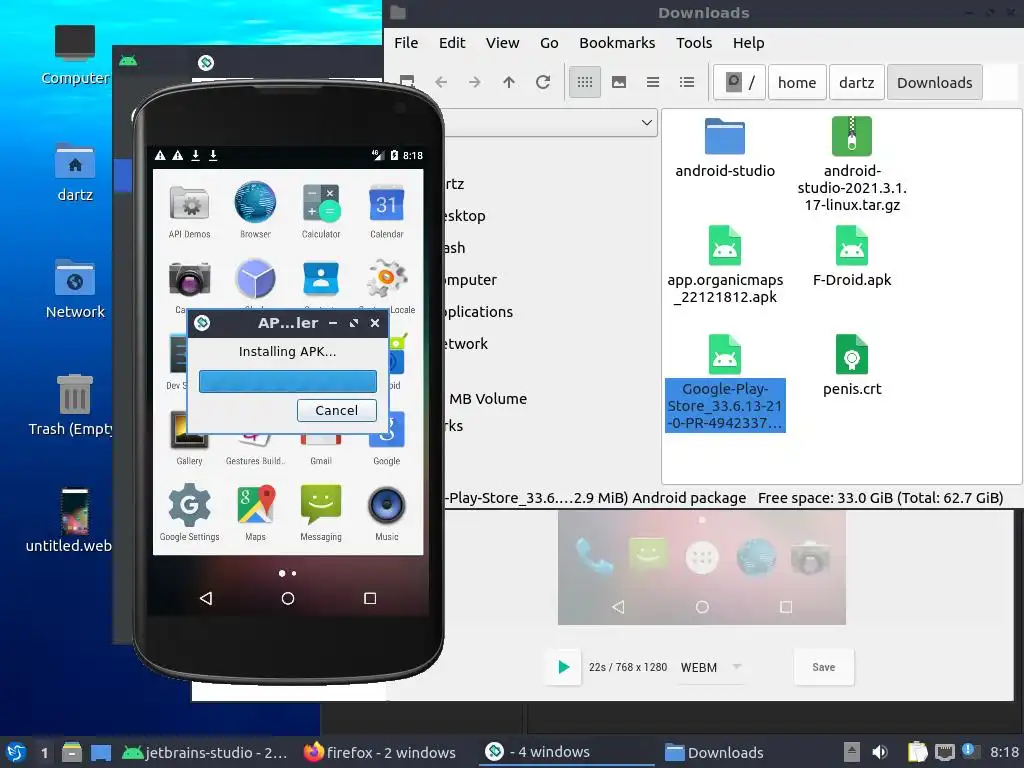Open volume control in system tray
This screenshot has width=1024, height=768.
(x=880, y=752)
